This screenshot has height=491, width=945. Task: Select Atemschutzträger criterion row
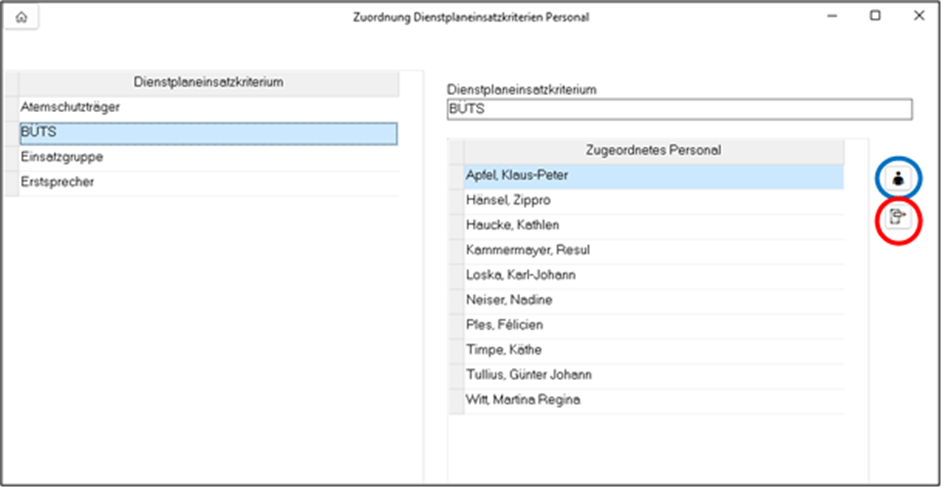[208, 106]
